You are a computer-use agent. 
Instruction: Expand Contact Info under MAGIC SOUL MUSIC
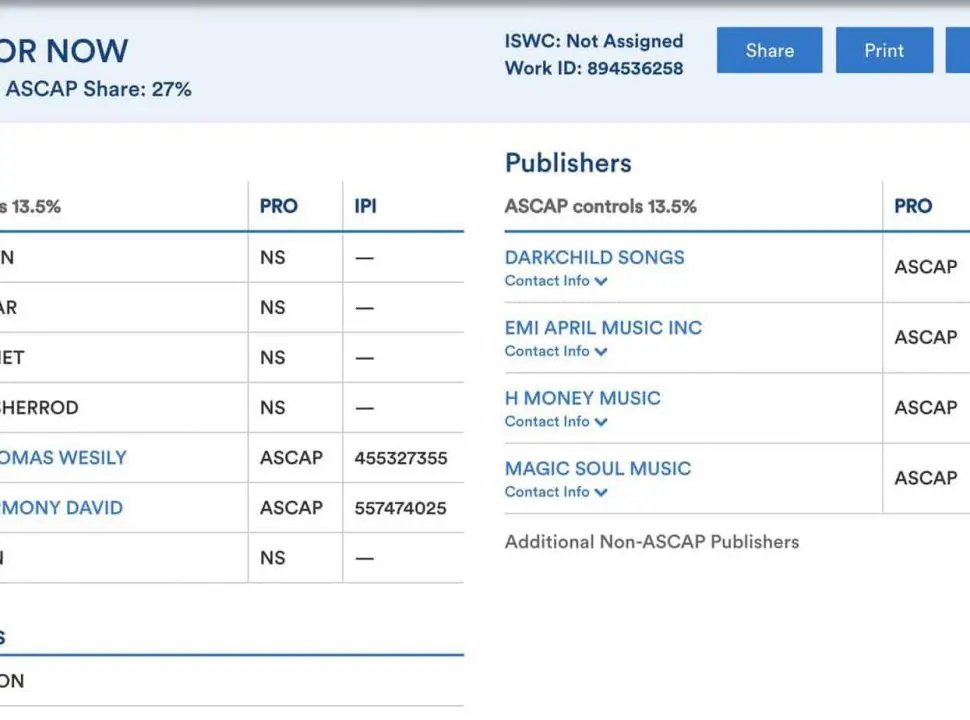556,492
